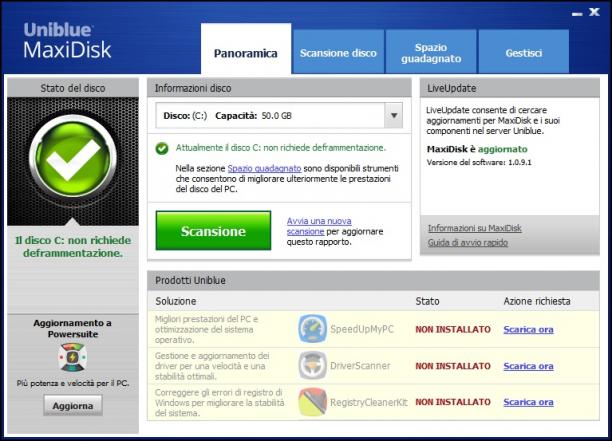This screenshot has width=612, height=441.
Task: Click Scarica ora for SpeedUpMyPC
Action: tap(528, 329)
